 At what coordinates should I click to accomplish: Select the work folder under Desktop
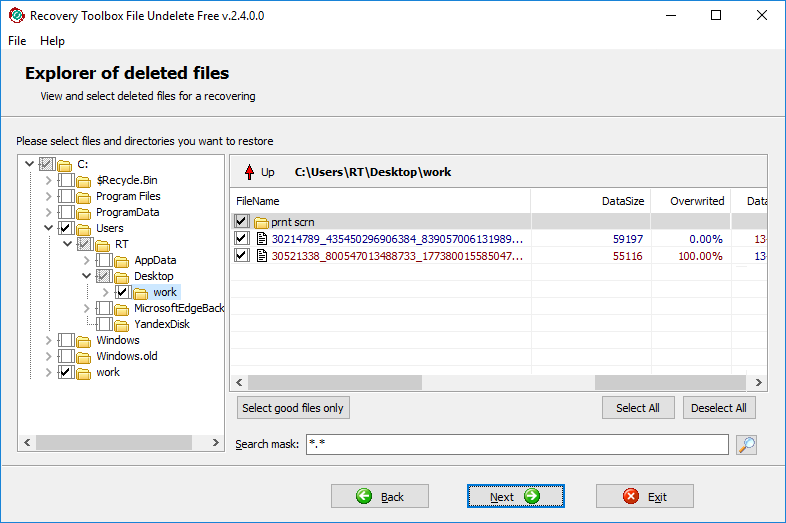tap(165, 292)
